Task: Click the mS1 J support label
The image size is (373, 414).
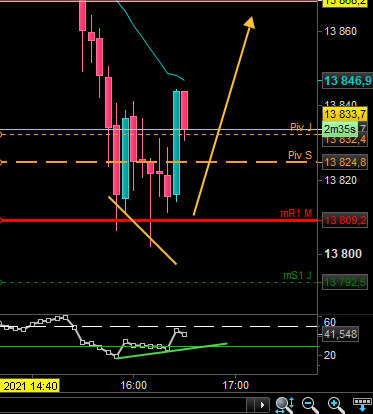Action: (x=297, y=275)
